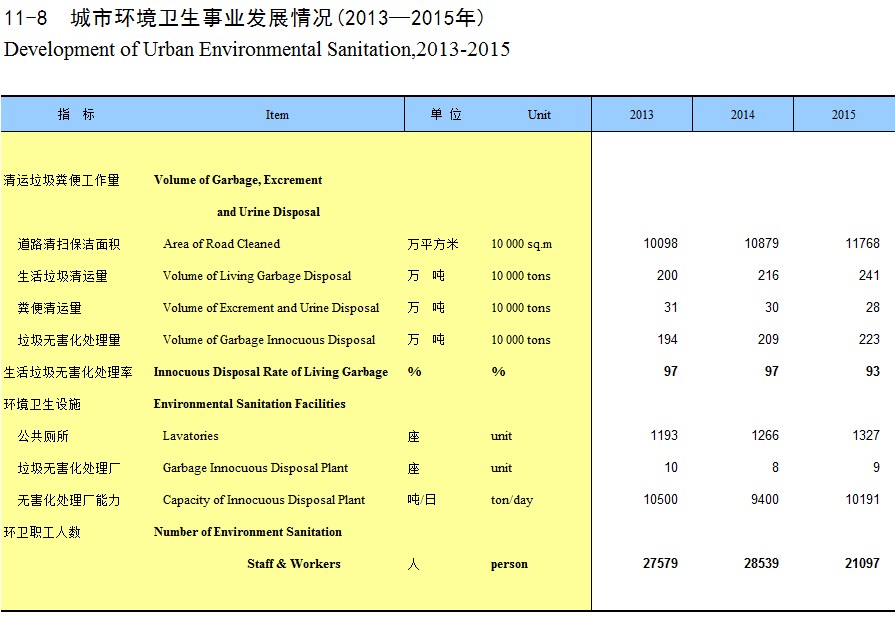Screen dimensions: 895x644
Task: Select 'Volume of Living Garbage Disposal' label
Action: 257,276
